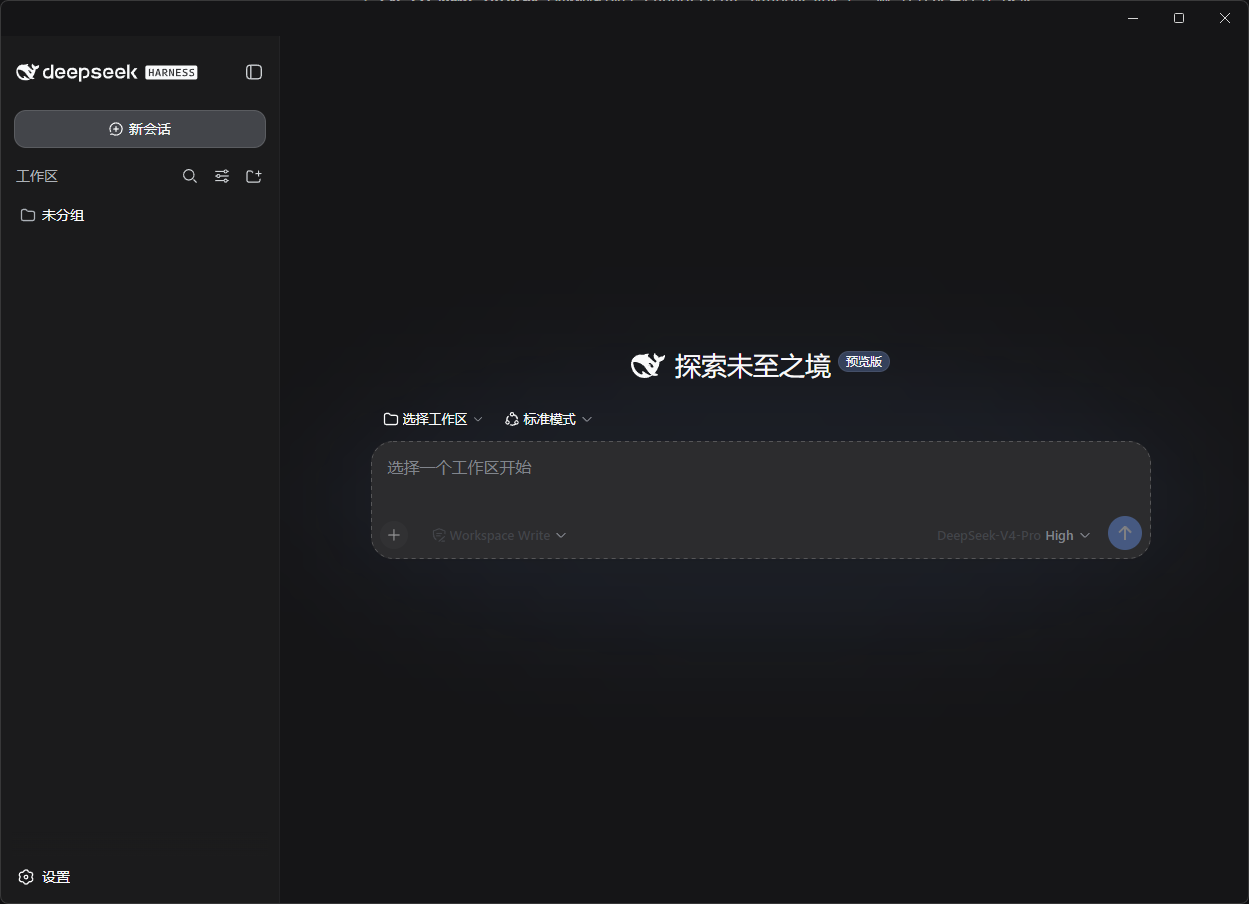1249x904 pixels.
Task: Click the 工作区 section heading
Action: pos(37,176)
